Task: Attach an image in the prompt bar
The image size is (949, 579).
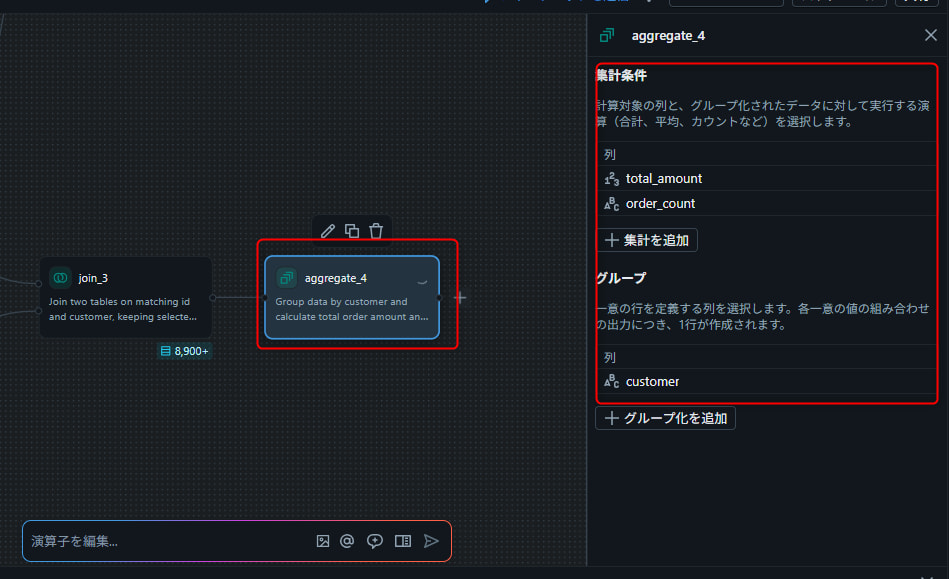Action: point(323,541)
